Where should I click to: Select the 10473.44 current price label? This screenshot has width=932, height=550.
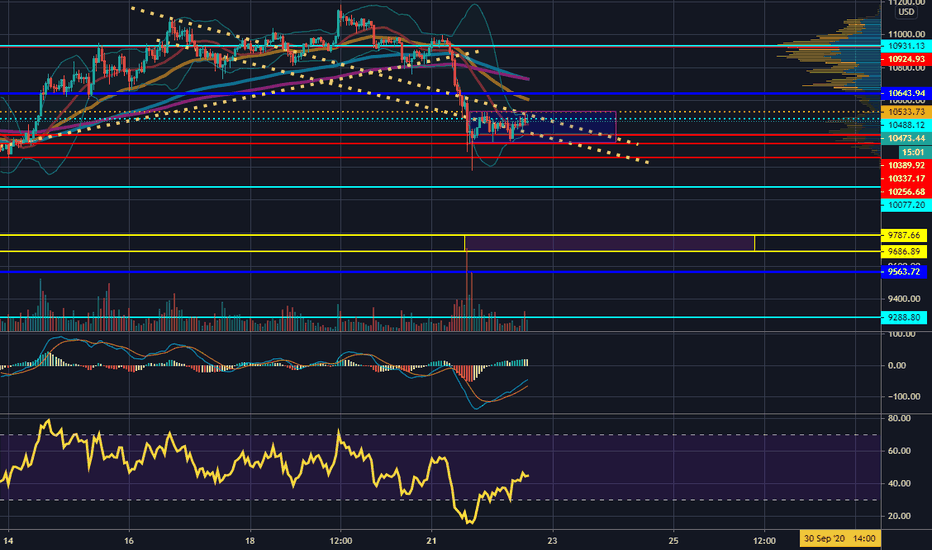pyautogui.click(x=905, y=138)
